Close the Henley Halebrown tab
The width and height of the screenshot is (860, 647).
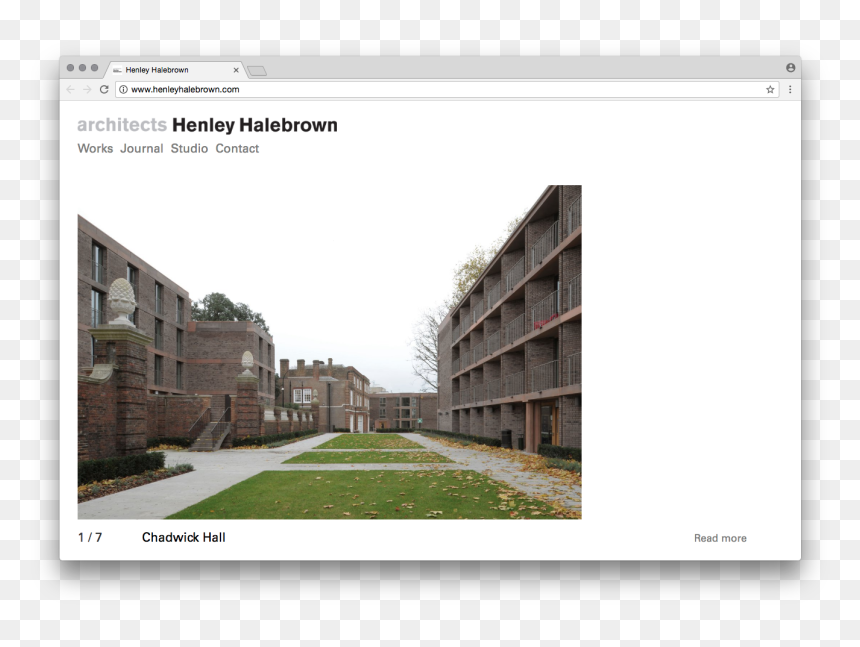236,70
